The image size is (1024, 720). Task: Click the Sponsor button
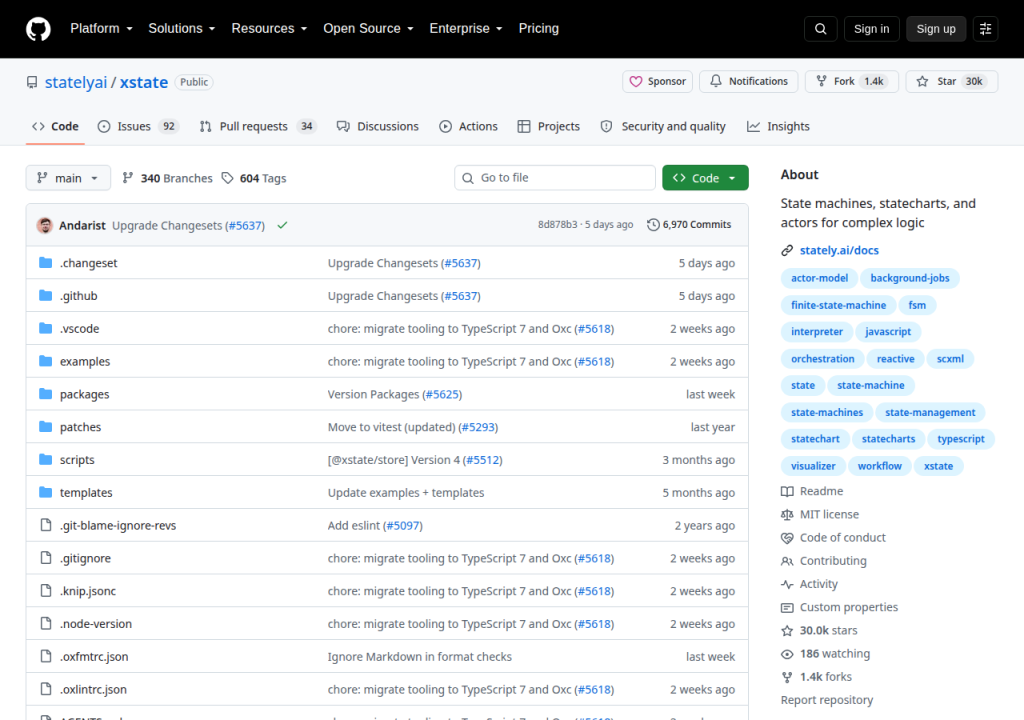(657, 82)
